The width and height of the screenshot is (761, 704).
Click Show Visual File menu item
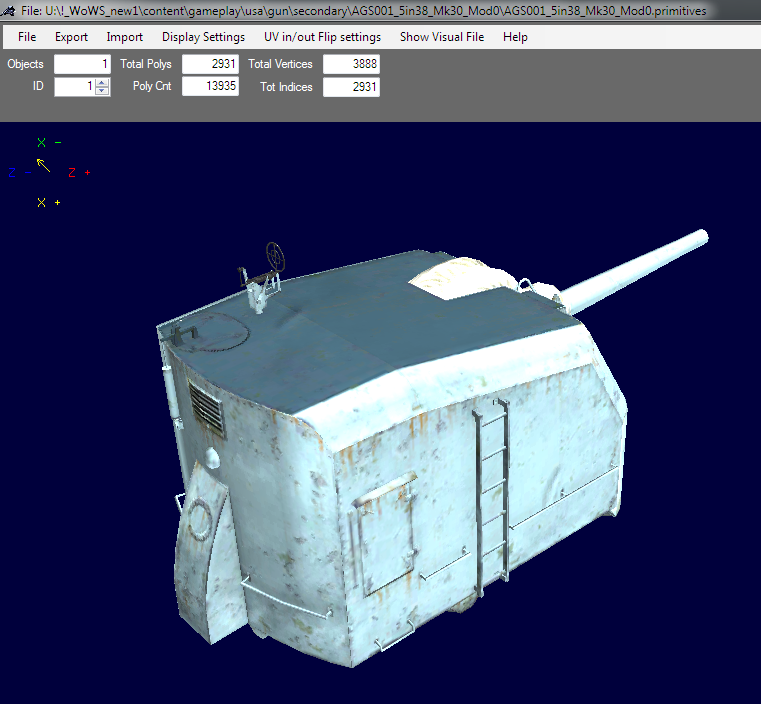coord(441,37)
